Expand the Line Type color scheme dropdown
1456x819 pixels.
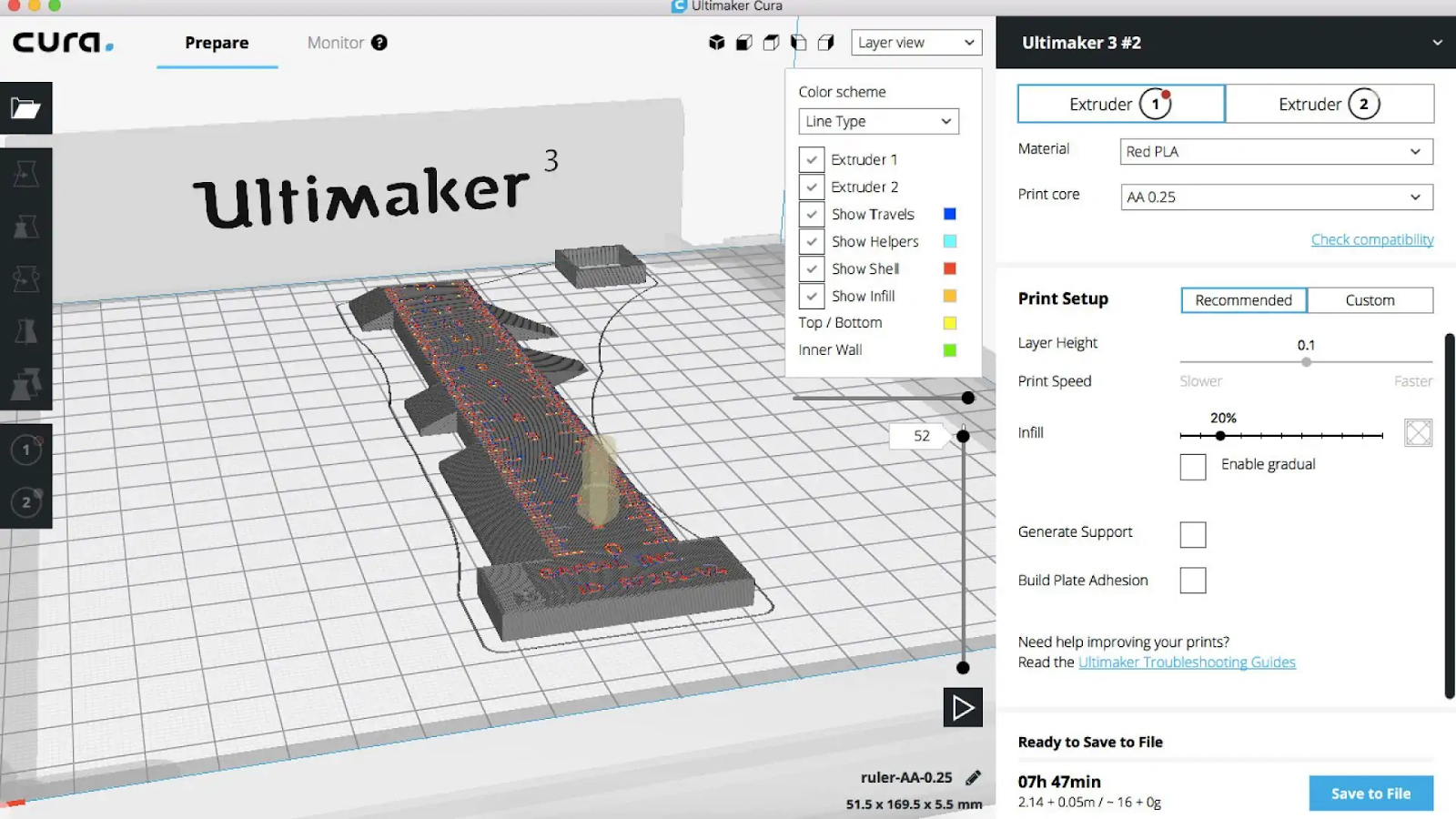click(x=878, y=121)
